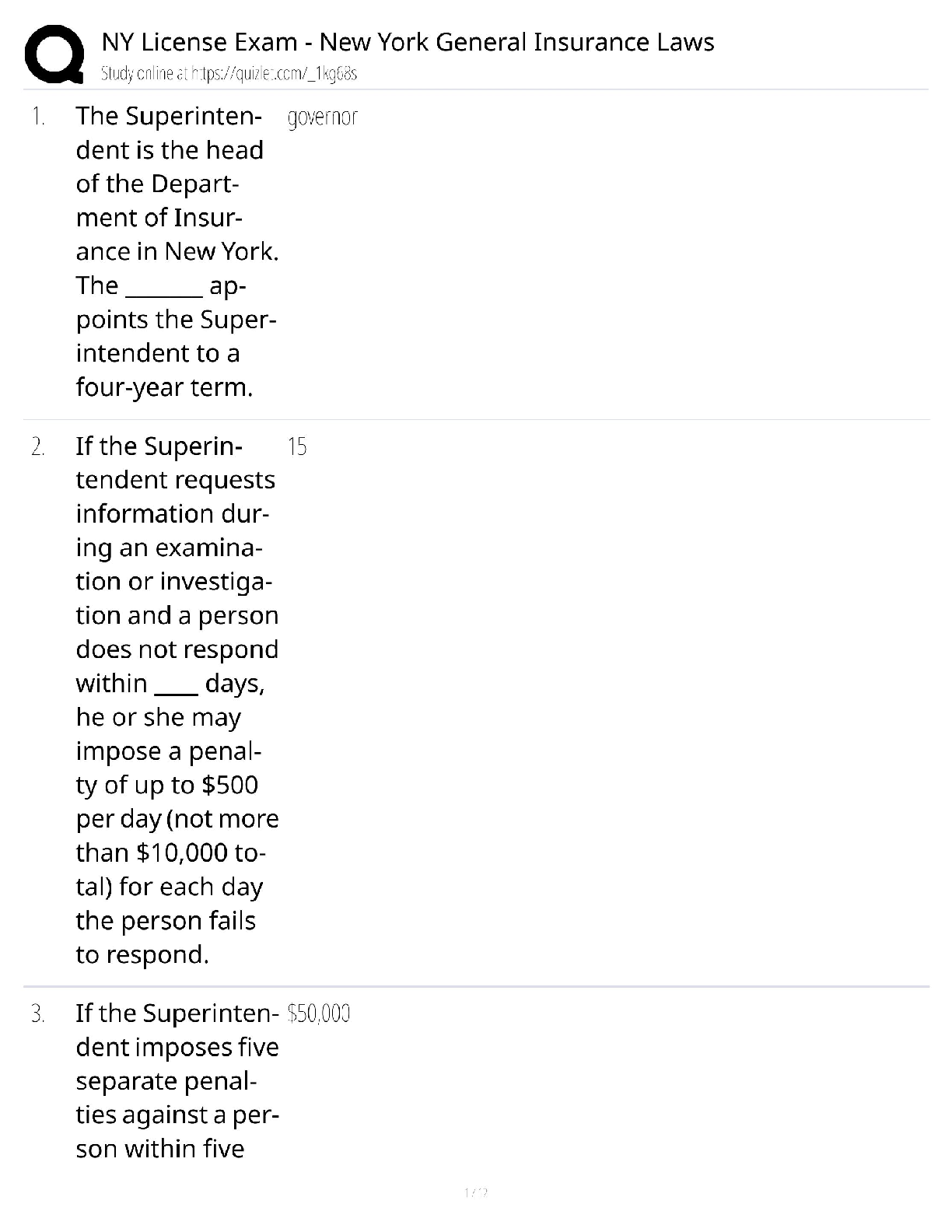Select the number 2 card marker

point(38,447)
